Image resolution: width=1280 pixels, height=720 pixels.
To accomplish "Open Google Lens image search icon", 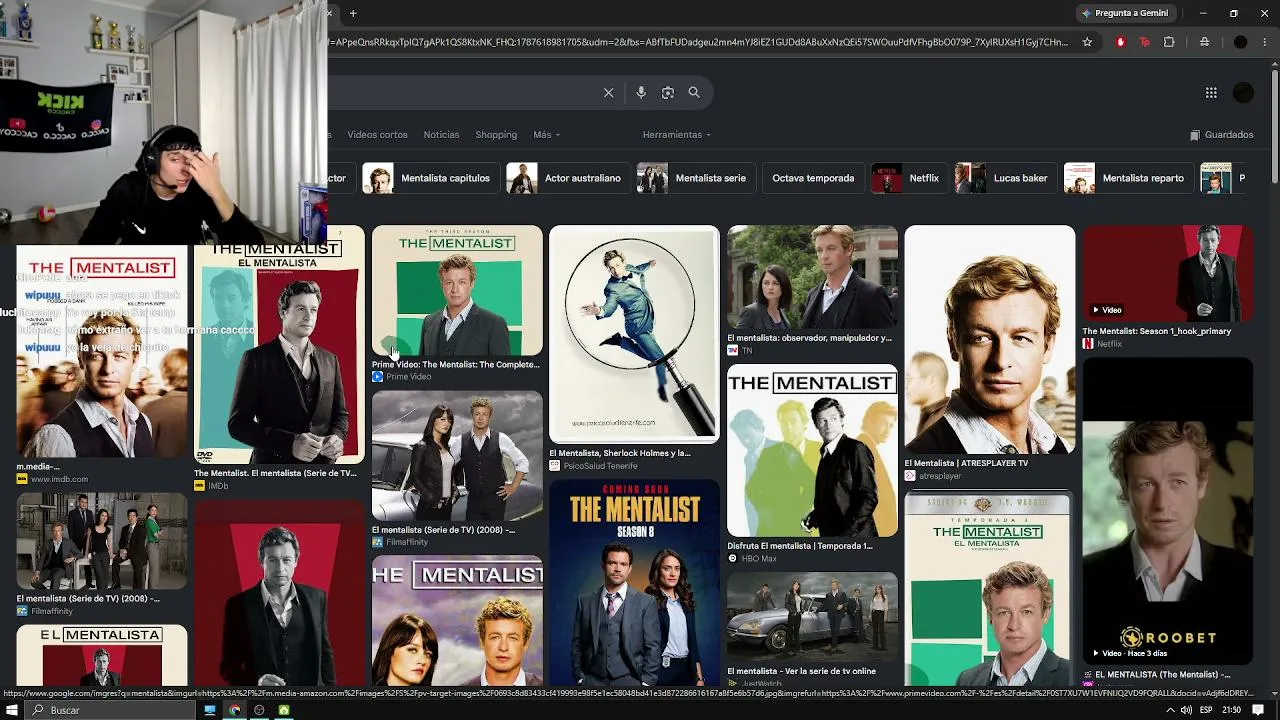I will click(668, 93).
